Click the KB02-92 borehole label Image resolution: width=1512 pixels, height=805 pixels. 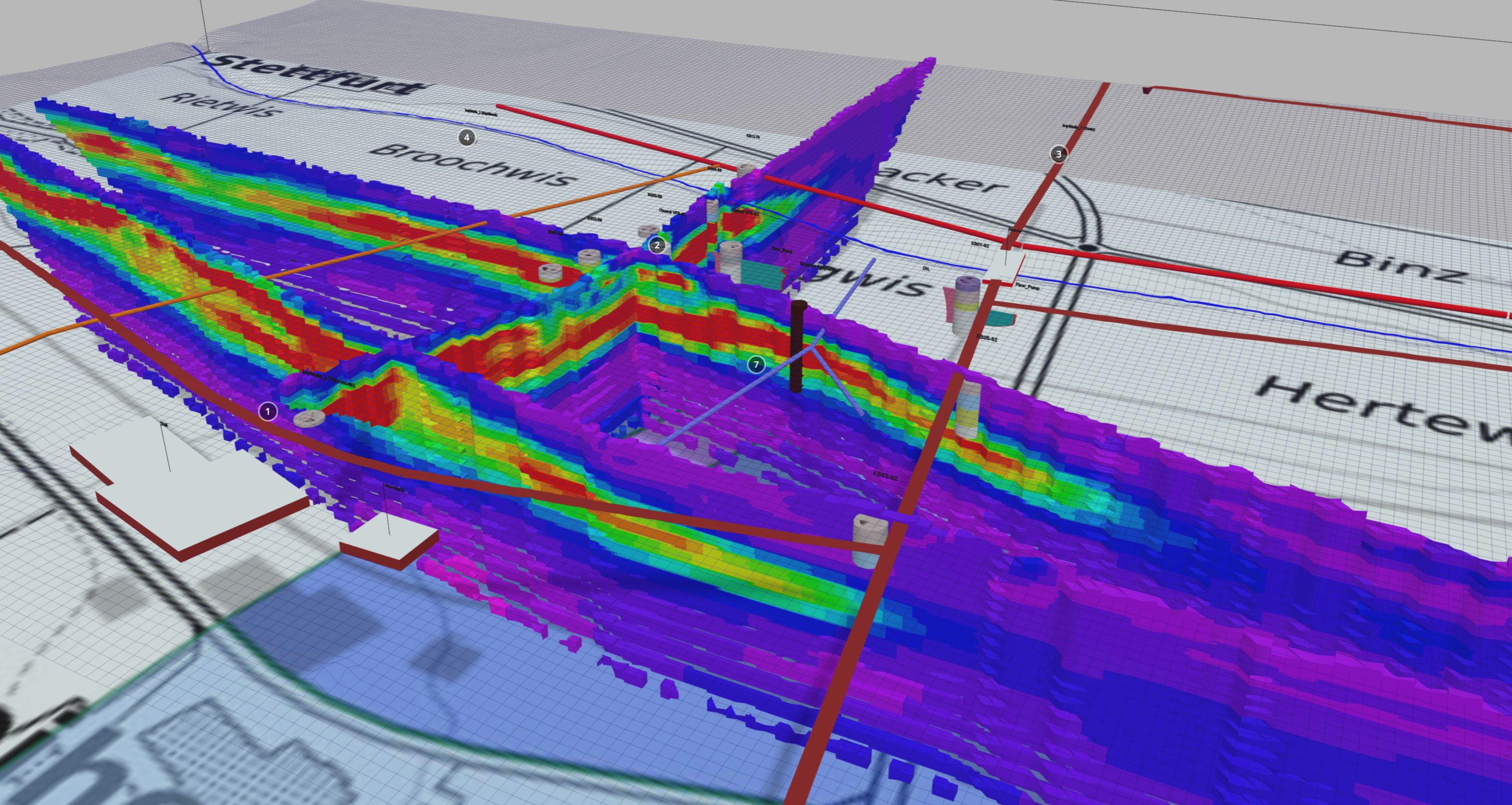click(885, 476)
